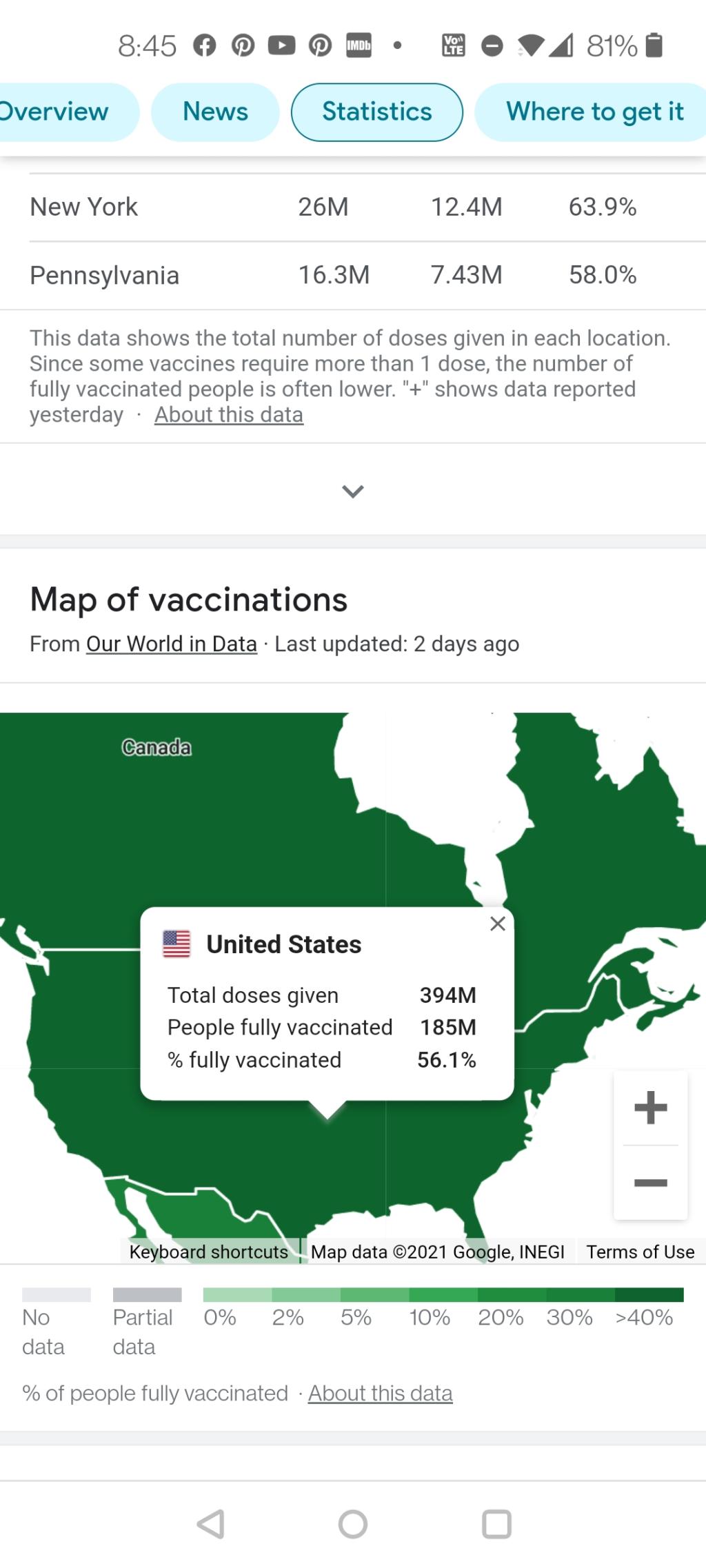Zoom out on the vaccination map
The height and width of the screenshot is (1568, 706).
click(650, 1183)
